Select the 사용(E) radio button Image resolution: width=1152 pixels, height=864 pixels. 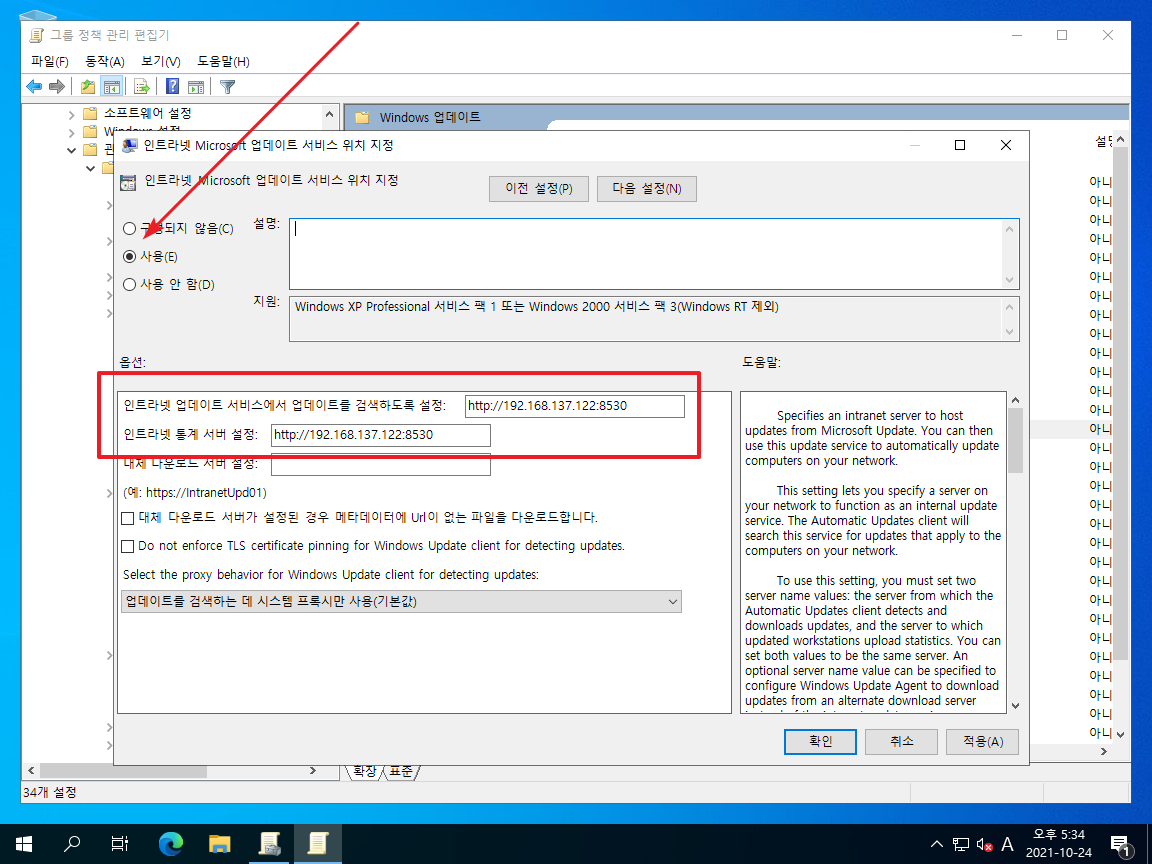[x=129, y=256]
